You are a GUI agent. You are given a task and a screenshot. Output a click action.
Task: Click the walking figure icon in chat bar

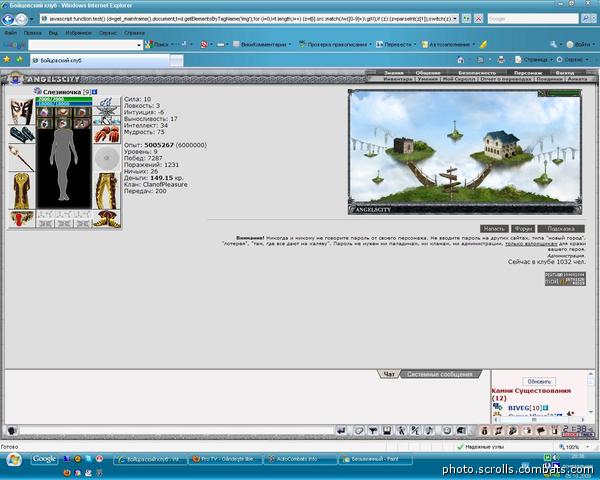pos(401,431)
